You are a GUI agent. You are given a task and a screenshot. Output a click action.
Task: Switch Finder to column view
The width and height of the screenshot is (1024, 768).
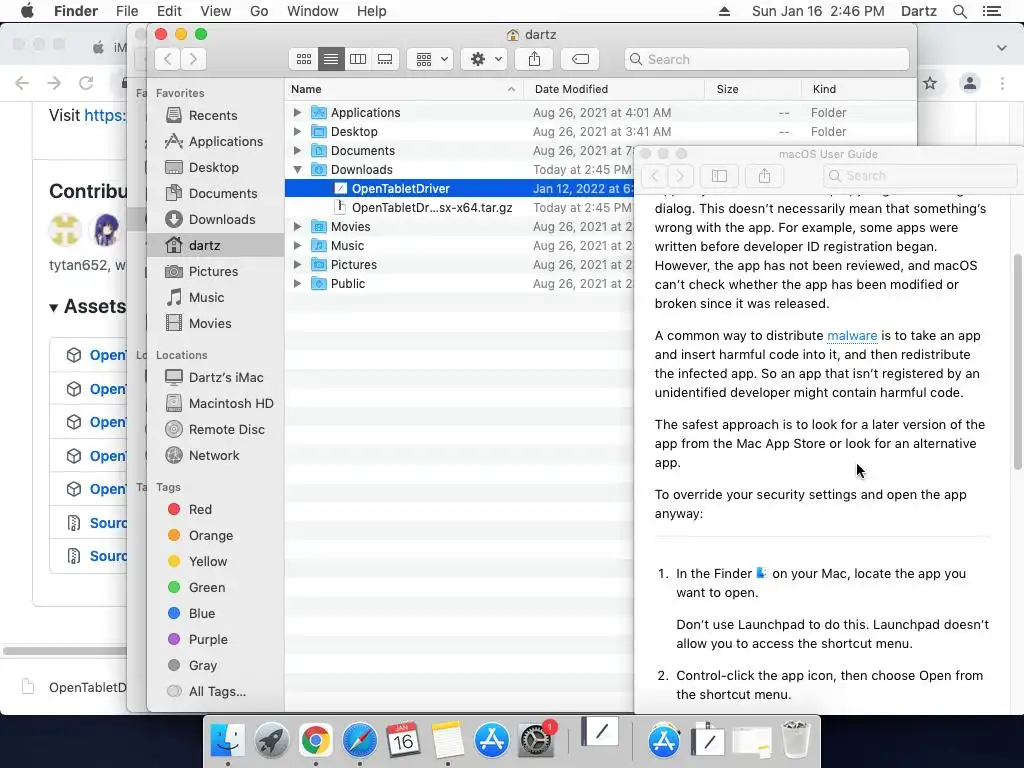click(358, 59)
